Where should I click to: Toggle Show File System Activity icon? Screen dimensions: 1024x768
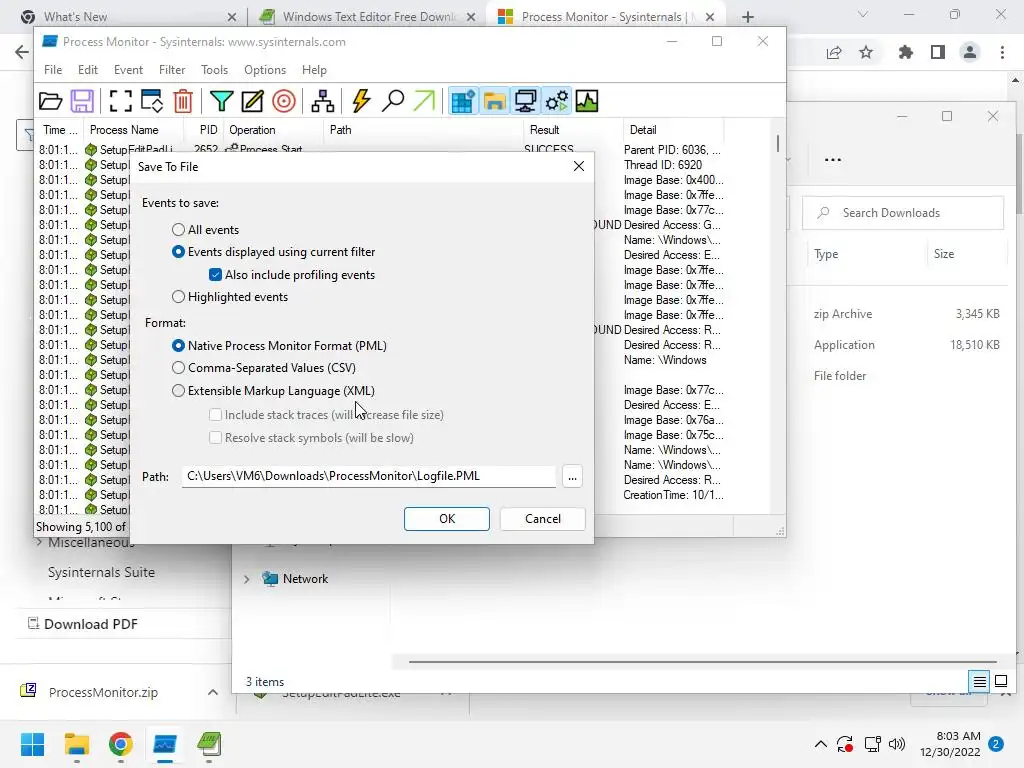tap(494, 101)
